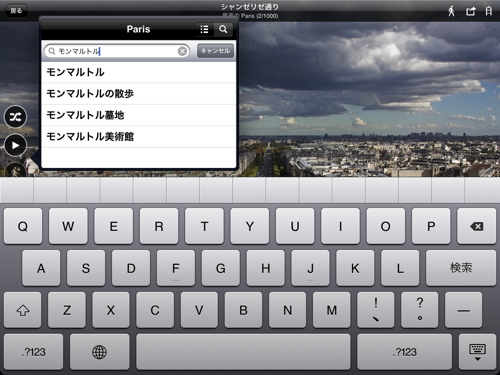The width and height of the screenshot is (500, 375).
Task: Tap the I key
Action: click(340, 226)
